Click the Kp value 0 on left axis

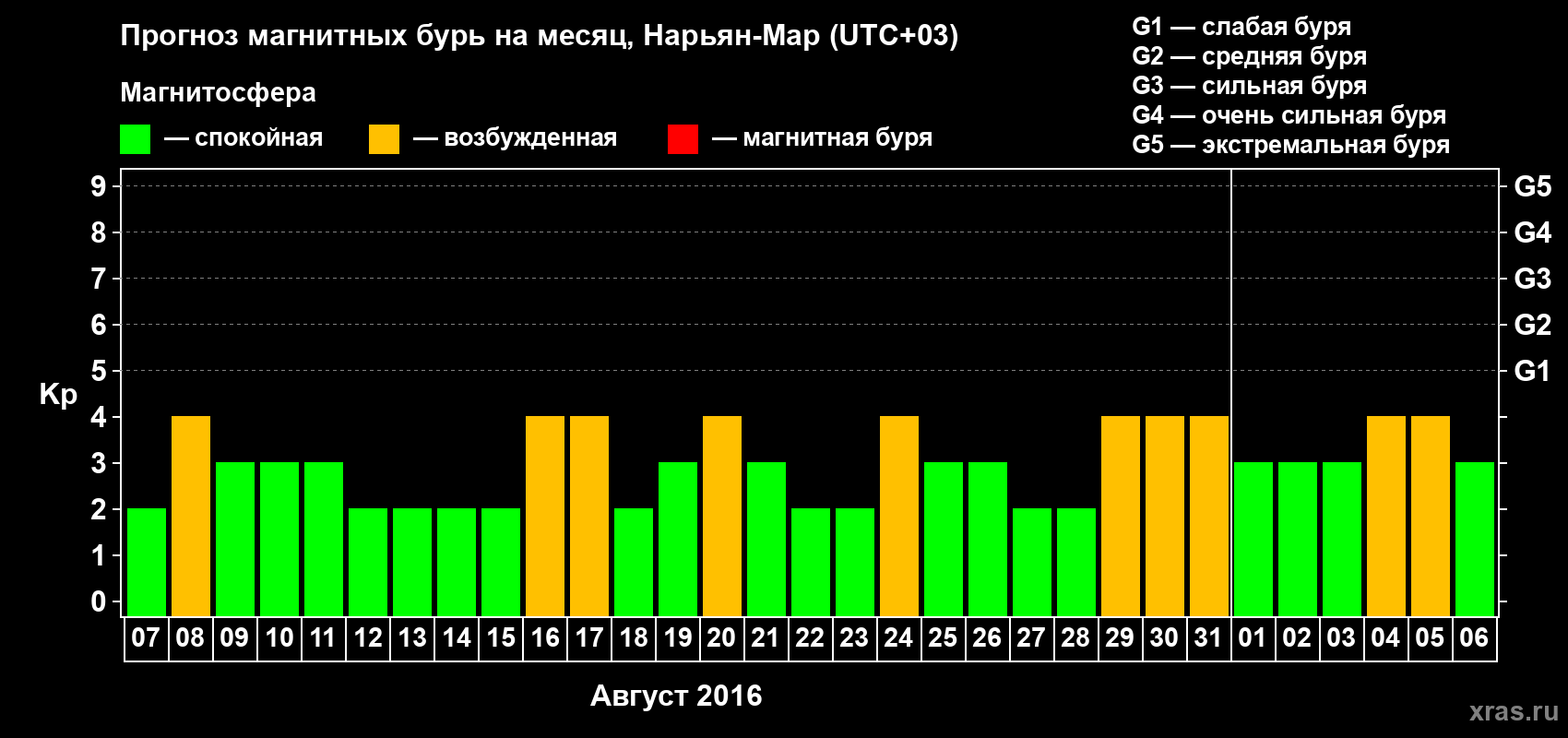(98, 601)
